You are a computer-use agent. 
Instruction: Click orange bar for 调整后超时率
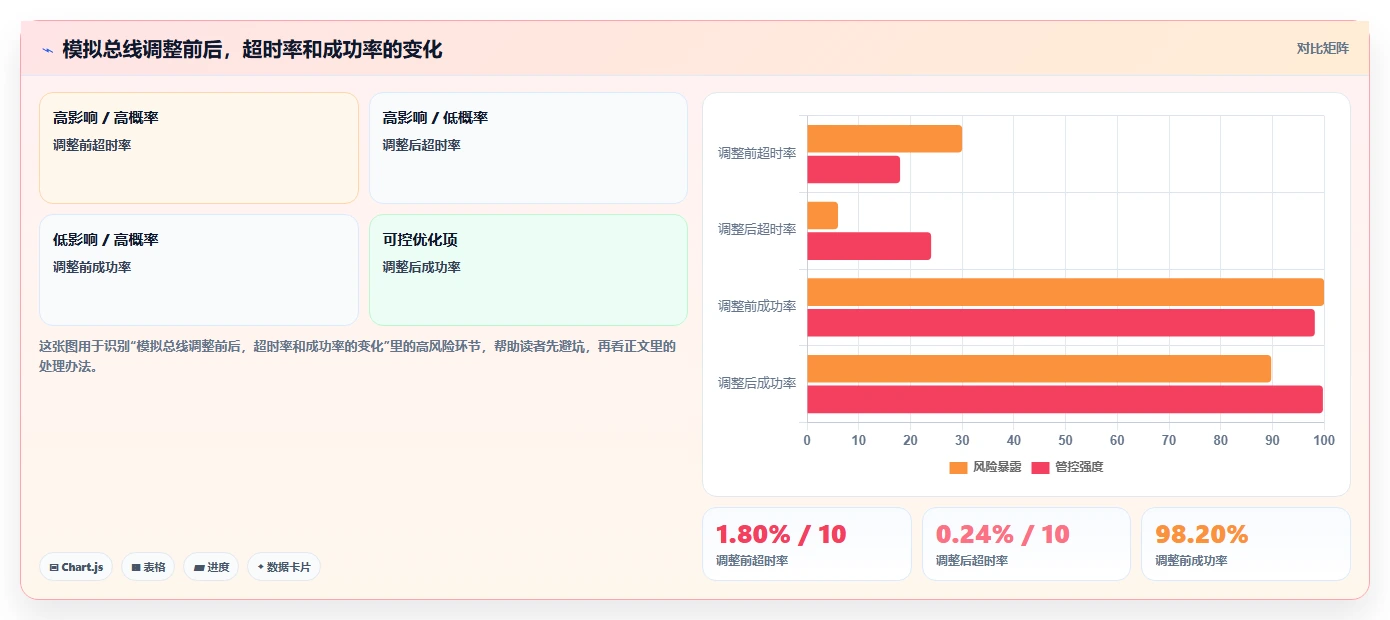click(822, 216)
